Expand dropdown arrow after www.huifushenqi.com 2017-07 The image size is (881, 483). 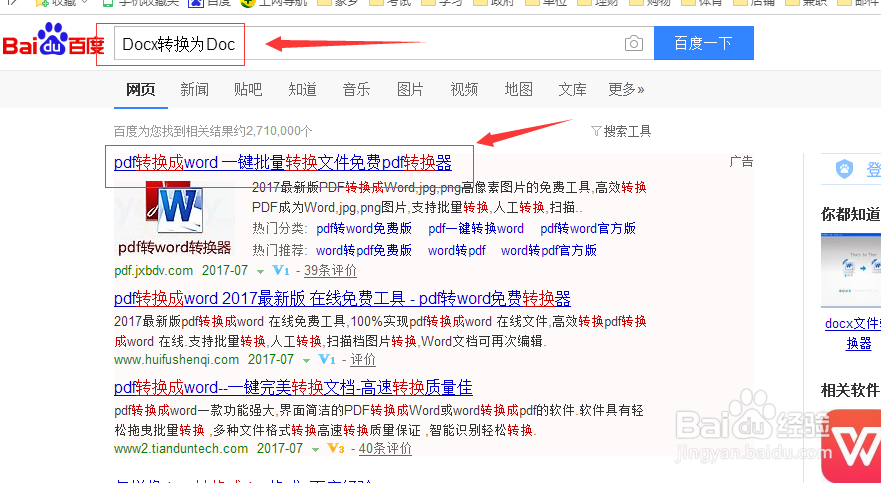(x=306, y=361)
